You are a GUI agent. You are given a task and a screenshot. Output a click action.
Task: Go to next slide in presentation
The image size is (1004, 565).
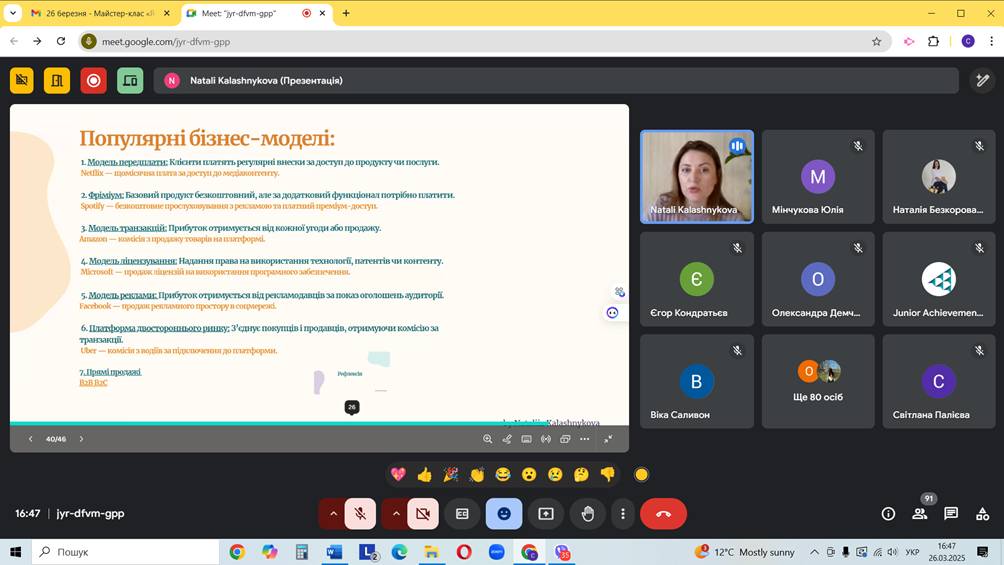[x=81, y=439]
